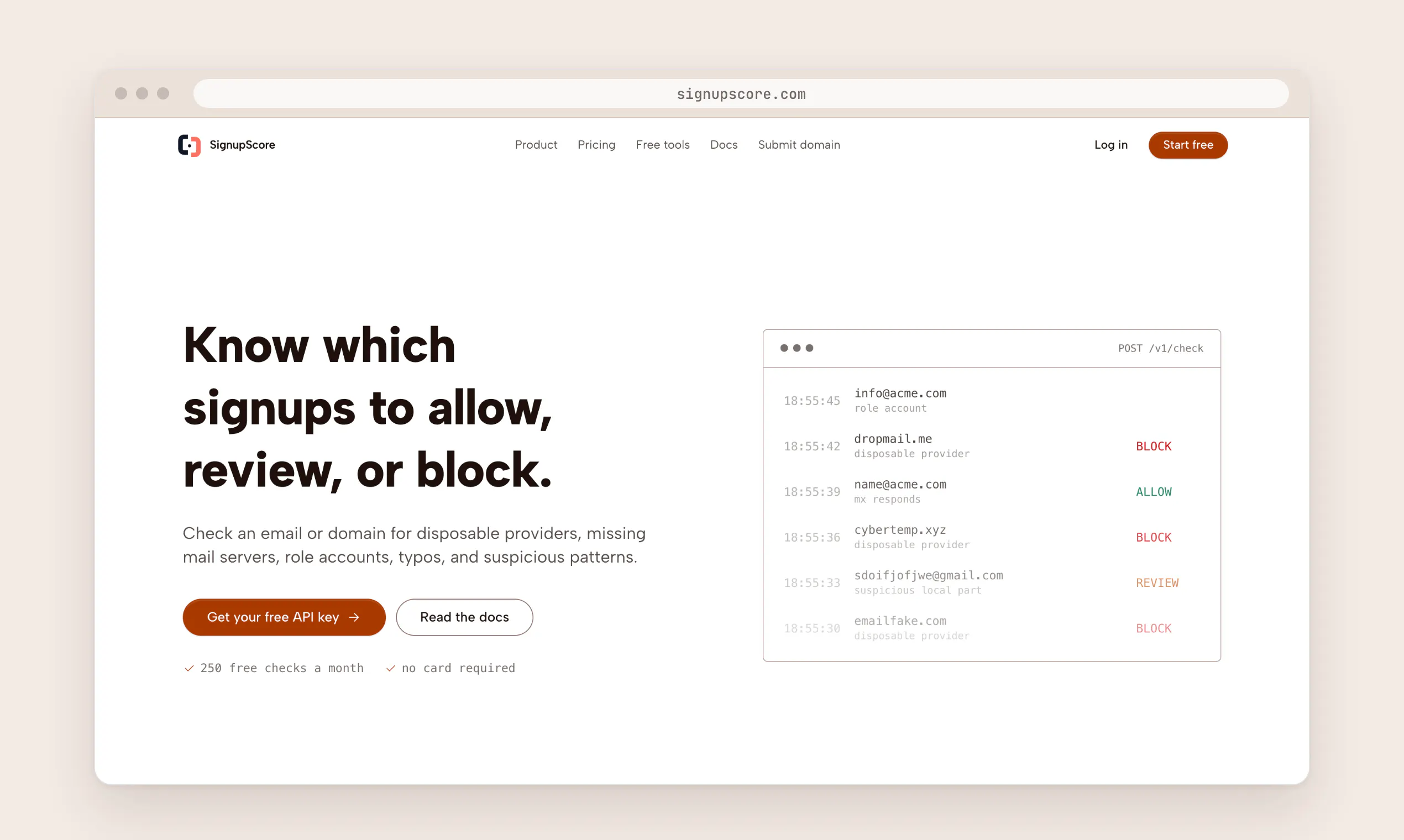Click the emailfake.com log entry
The height and width of the screenshot is (840, 1404).
(x=991, y=628)
